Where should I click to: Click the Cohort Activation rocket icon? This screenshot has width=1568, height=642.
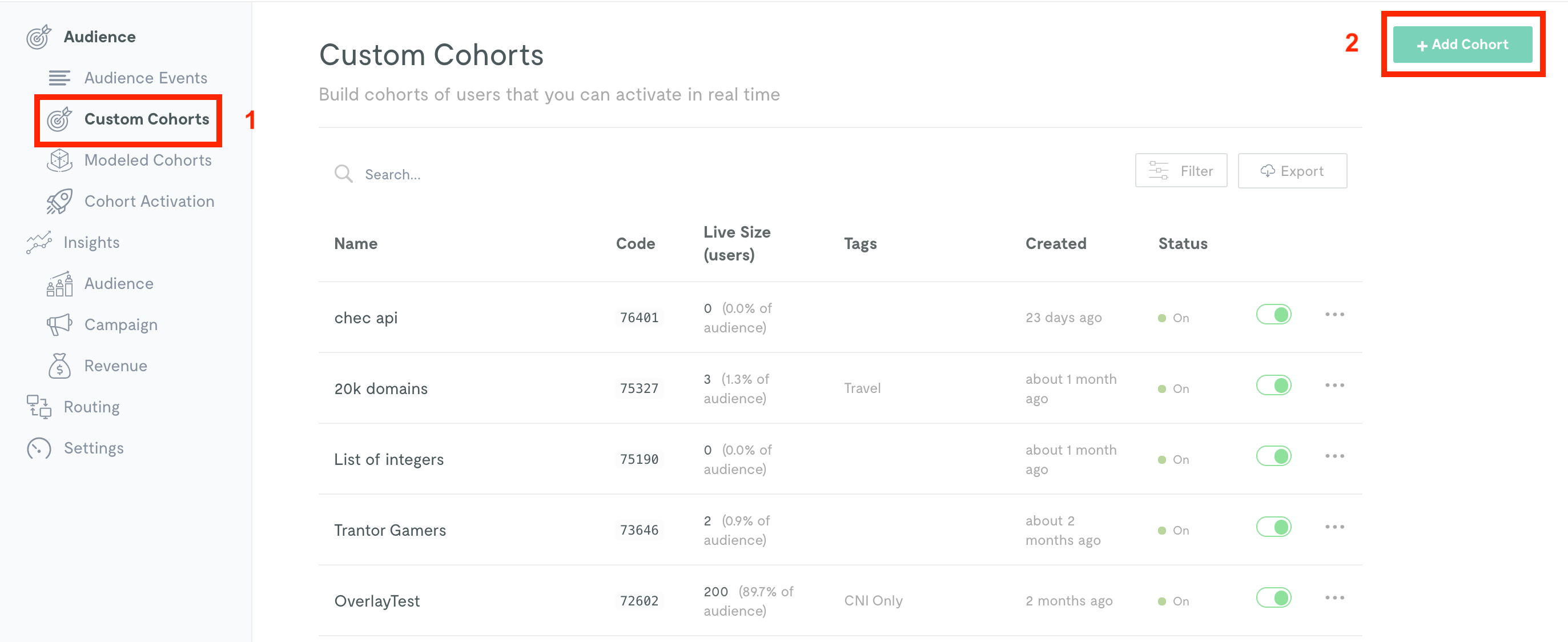tap(59, 202)
